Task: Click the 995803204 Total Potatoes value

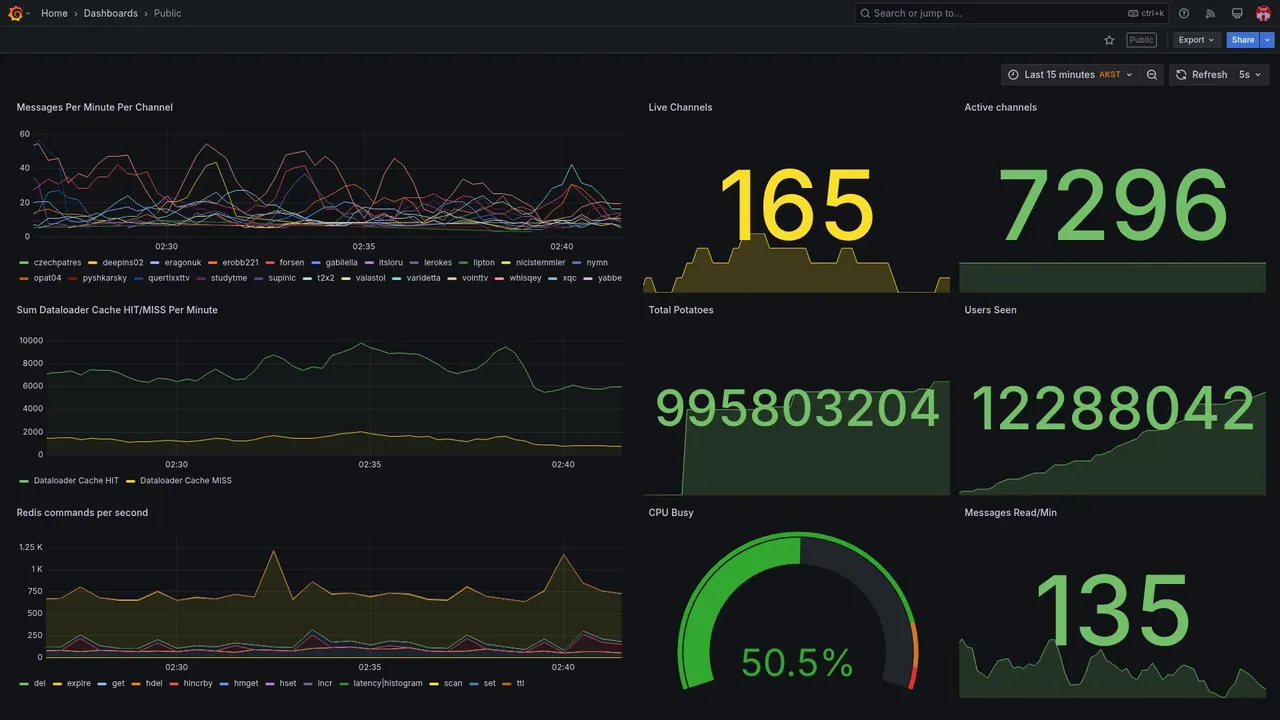Action: coord(797,408)
